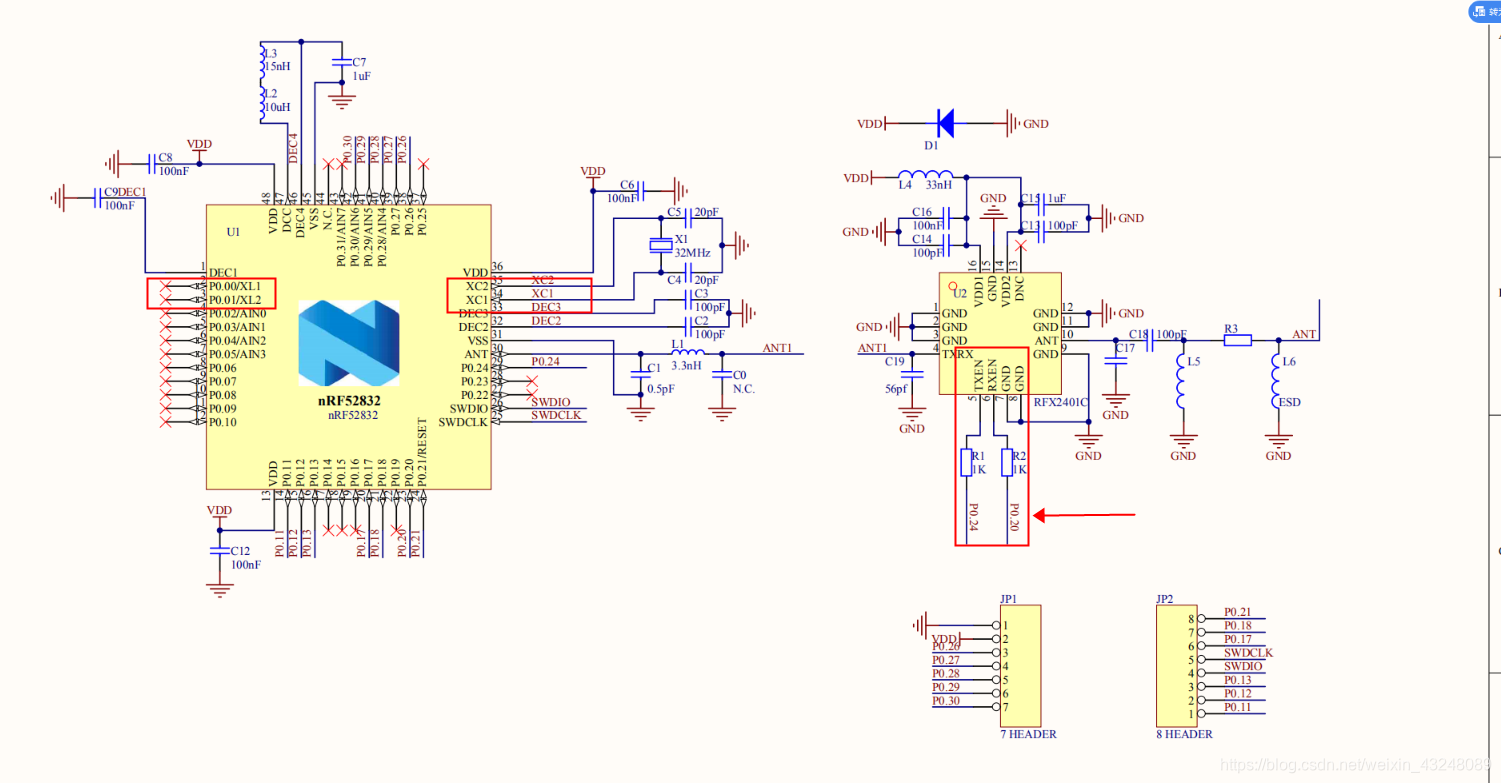Image resolution: width=1501 pixels, height=783 pixels.
Task: Select the ANT1 net label near L1
Action: click(777, 348)
